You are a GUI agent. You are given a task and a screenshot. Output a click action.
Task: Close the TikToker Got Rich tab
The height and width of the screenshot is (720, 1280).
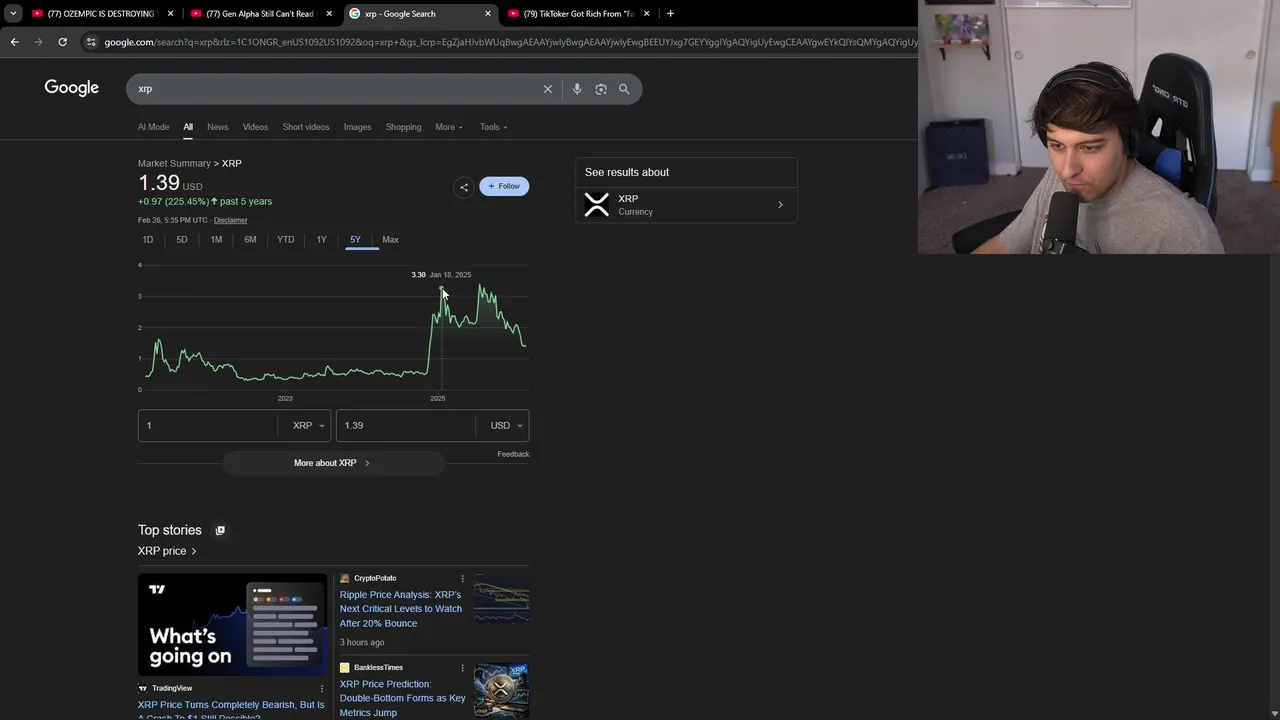pyautogui.click(x=647, y=14)
